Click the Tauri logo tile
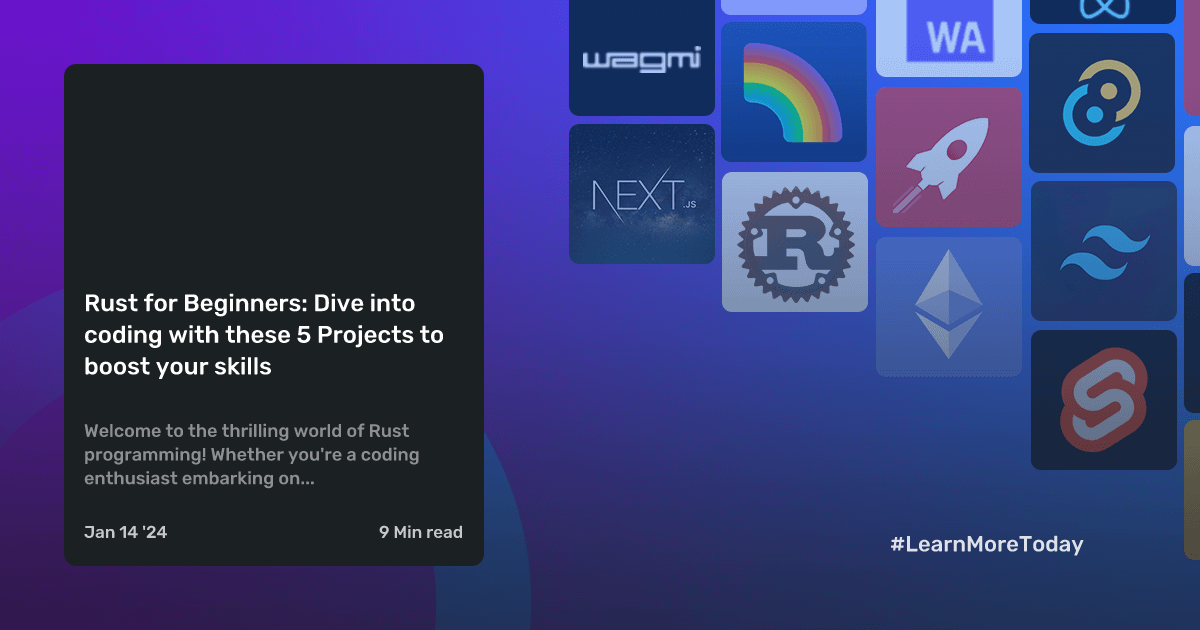Screen dimensions: 1200x630 (x=1102, y=103)
